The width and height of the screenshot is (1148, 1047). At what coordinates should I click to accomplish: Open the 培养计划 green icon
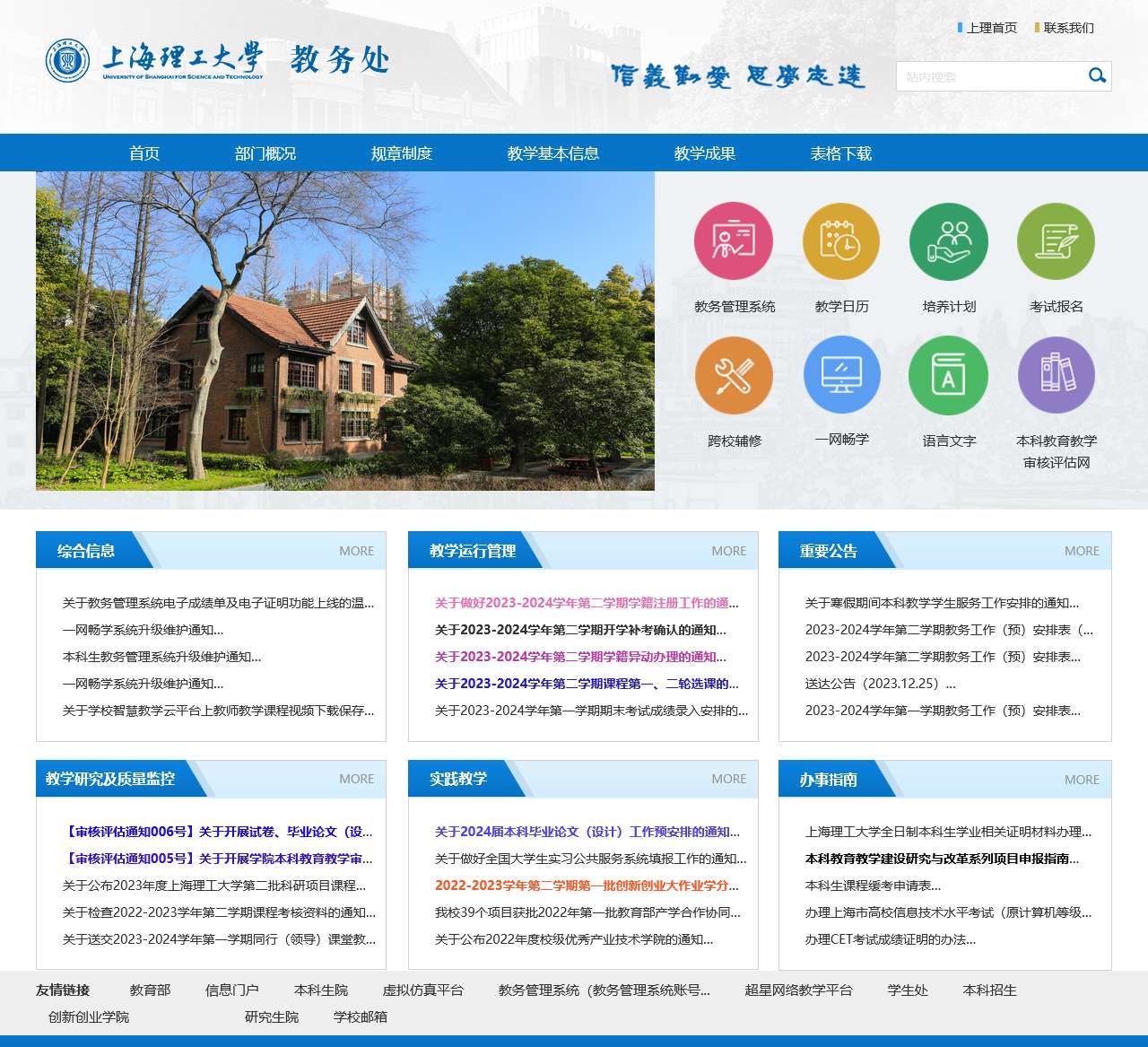click(949, 241)
